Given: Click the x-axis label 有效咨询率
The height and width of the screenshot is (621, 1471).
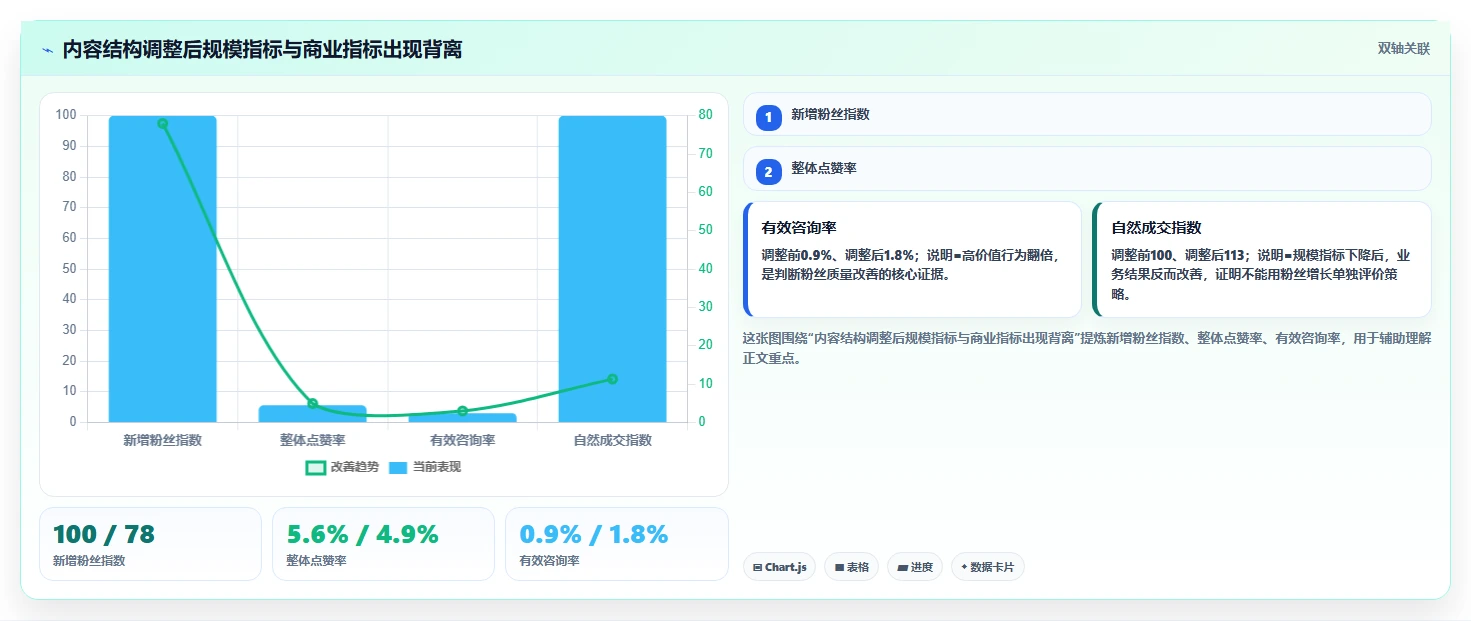Looking at the screenshot, I should point(462,440).
